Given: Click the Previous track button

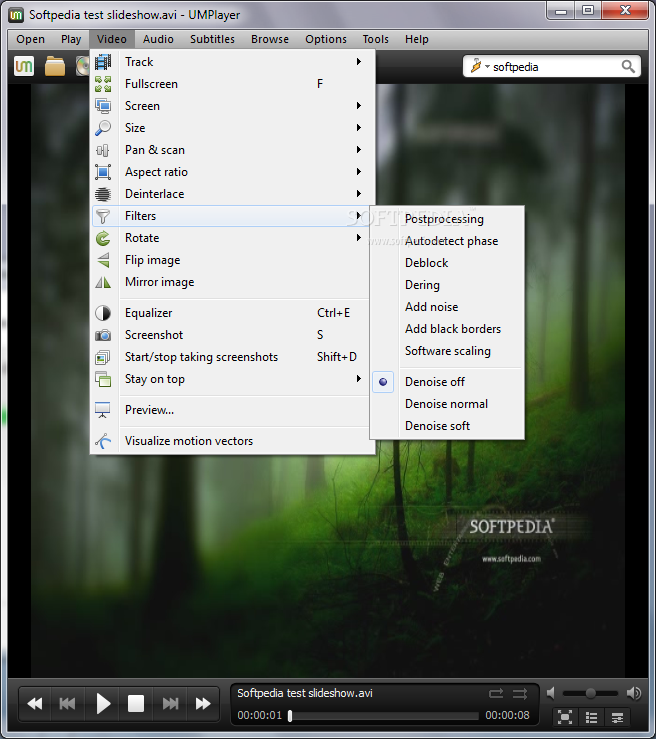Looking at the screenshot, I should click(x=67, y=704).
